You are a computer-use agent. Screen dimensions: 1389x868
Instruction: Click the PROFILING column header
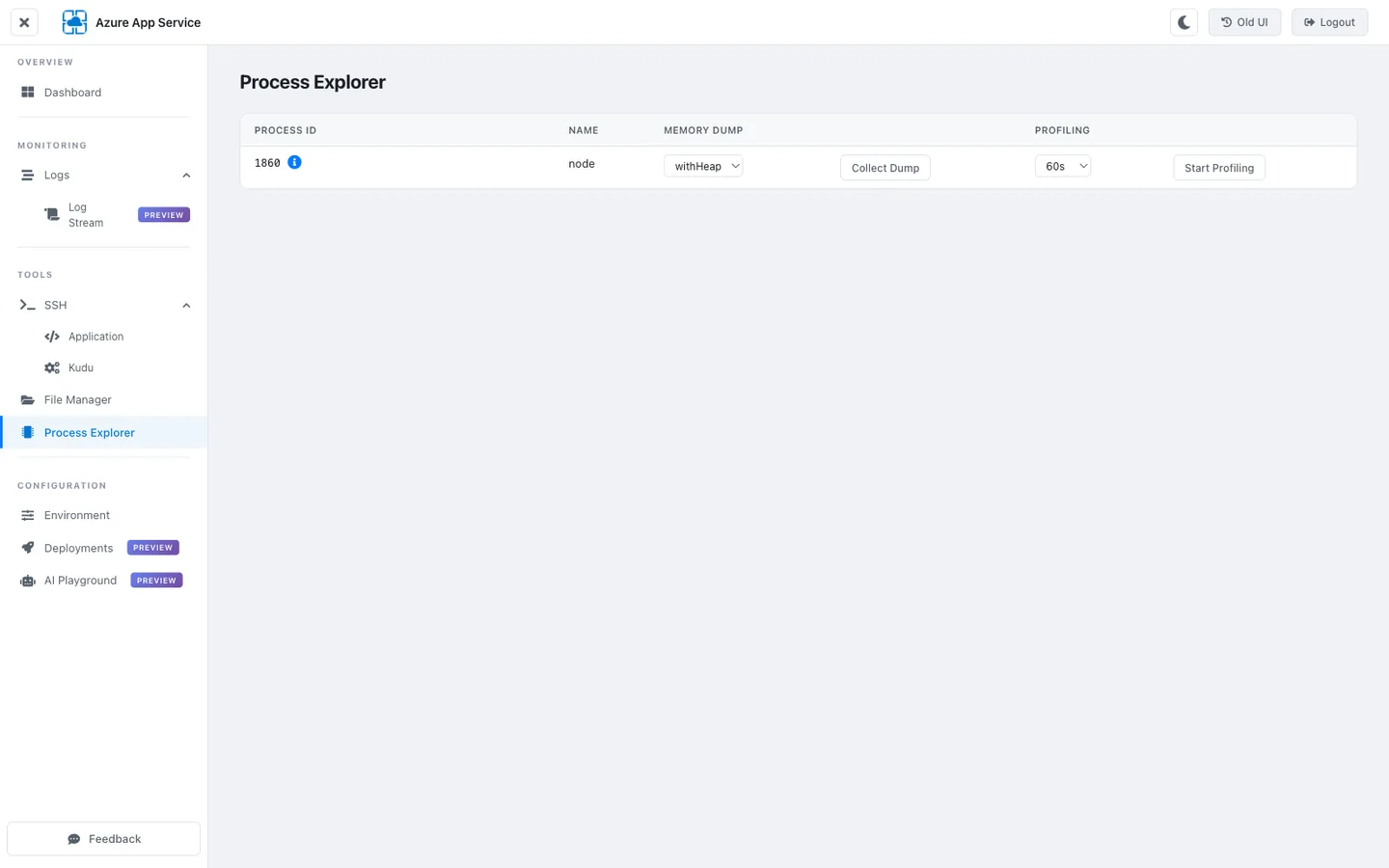(1062, 130)
